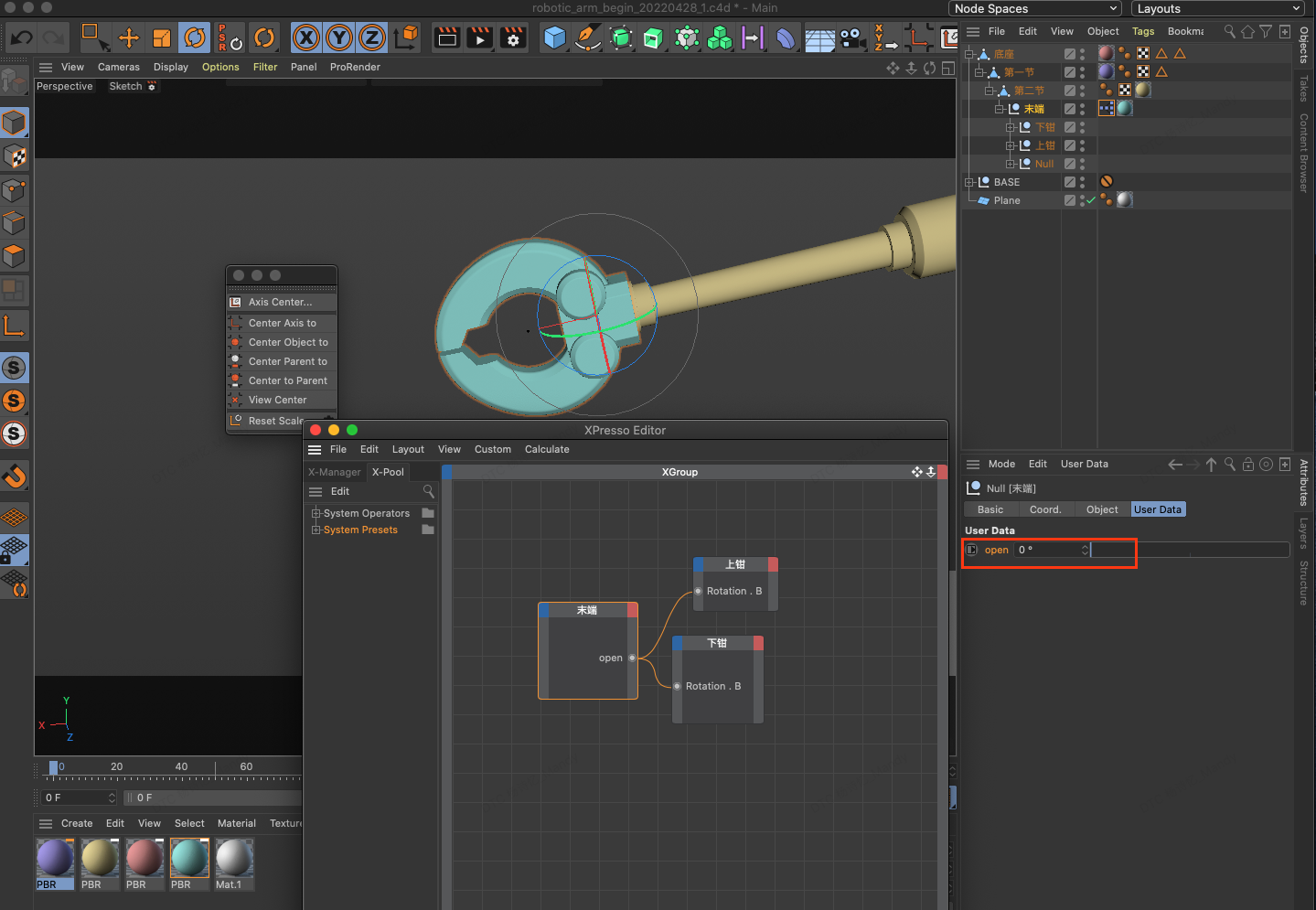
Task: Click the Floor grid icon
Action: click(x=819, y=39)
